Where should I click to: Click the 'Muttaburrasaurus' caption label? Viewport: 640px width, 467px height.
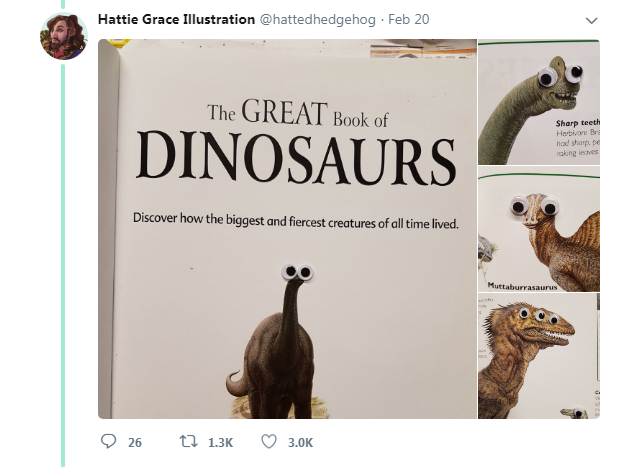click(521, 285)
